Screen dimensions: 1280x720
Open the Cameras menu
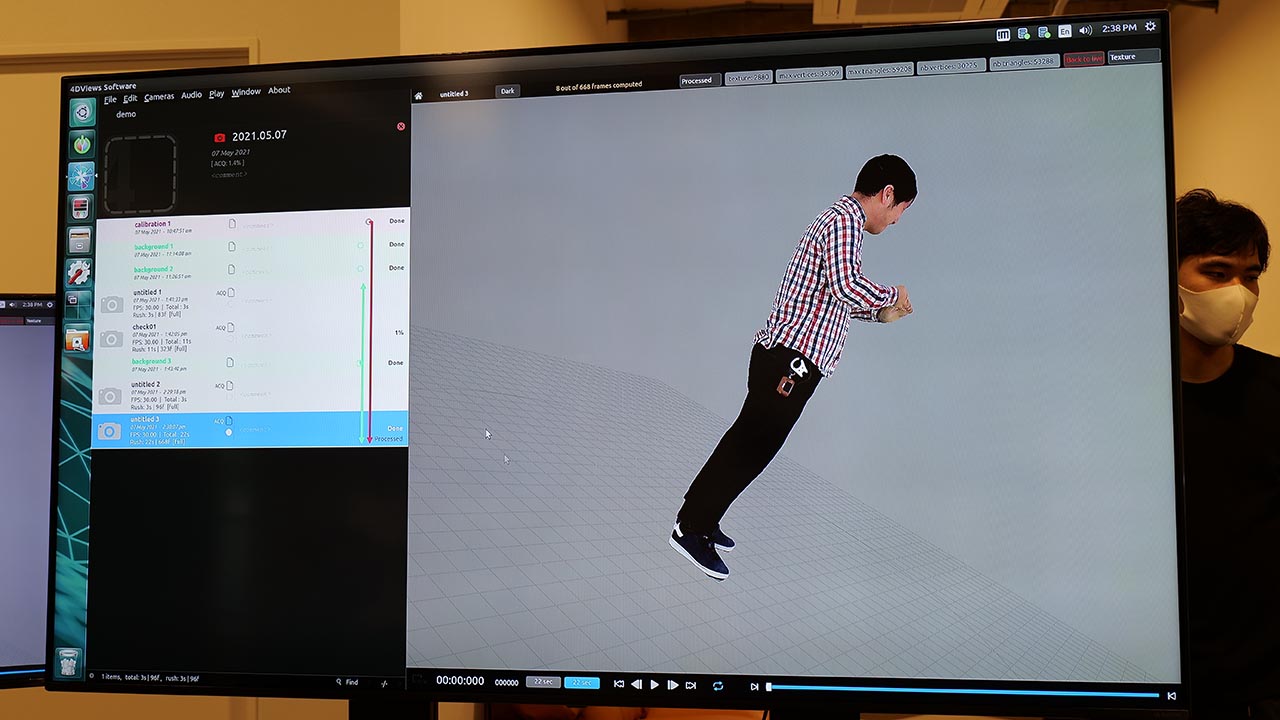coord(159,97)
